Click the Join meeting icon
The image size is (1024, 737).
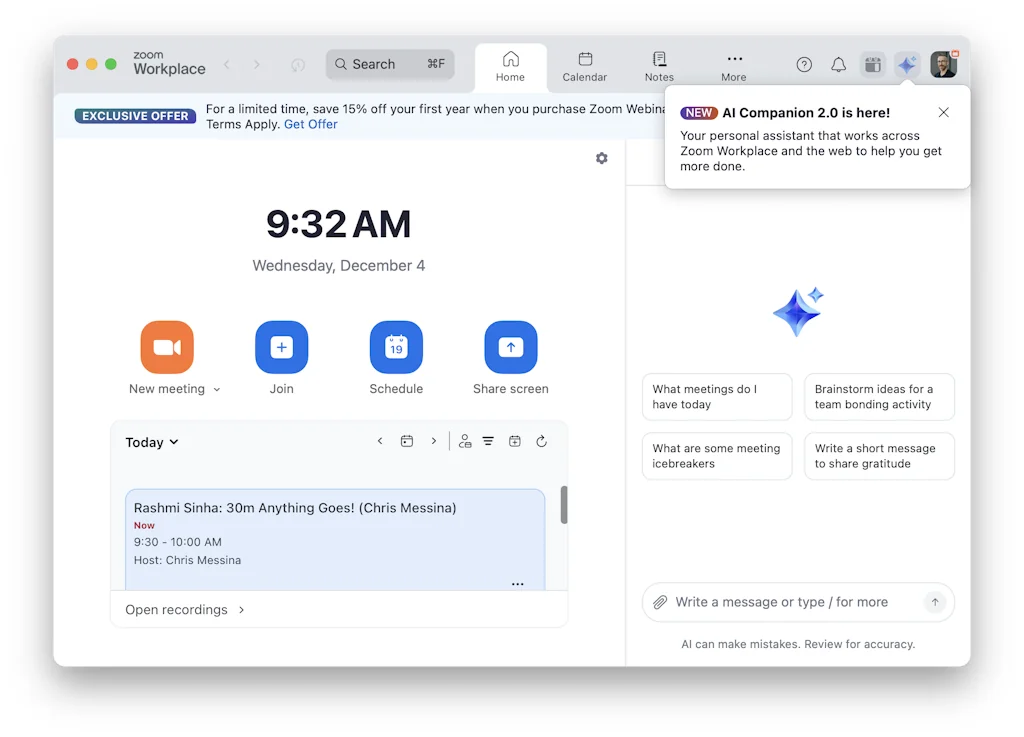(x=281, y=346)
